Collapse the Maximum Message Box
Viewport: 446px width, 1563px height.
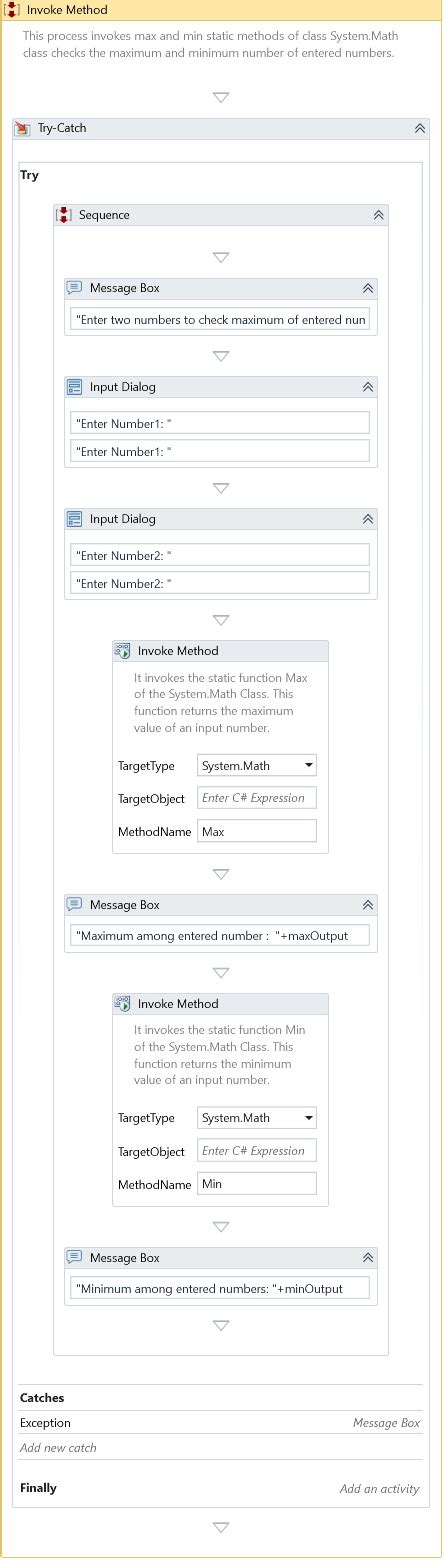point(368,905)
